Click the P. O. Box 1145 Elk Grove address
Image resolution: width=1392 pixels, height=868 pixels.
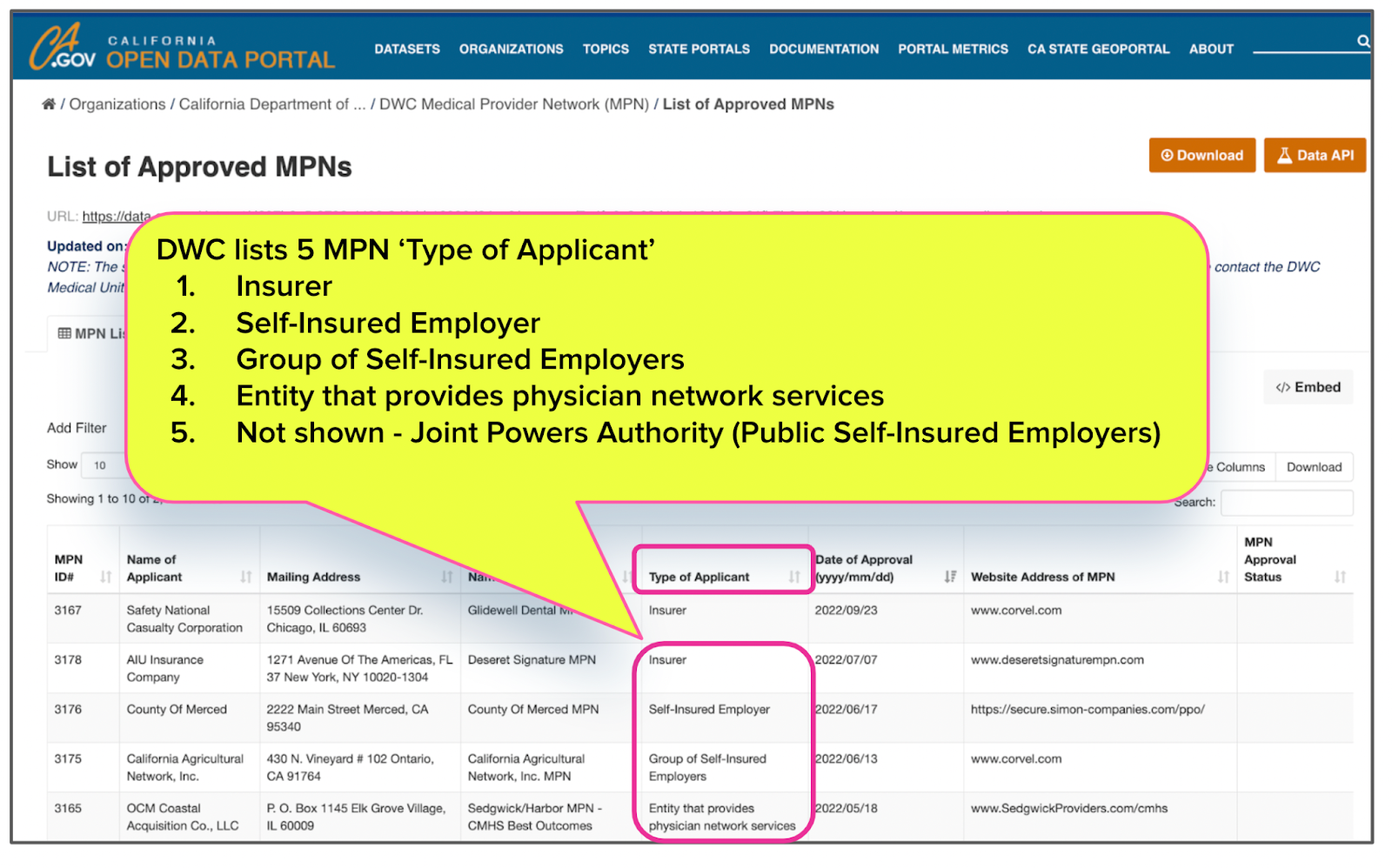356,818
